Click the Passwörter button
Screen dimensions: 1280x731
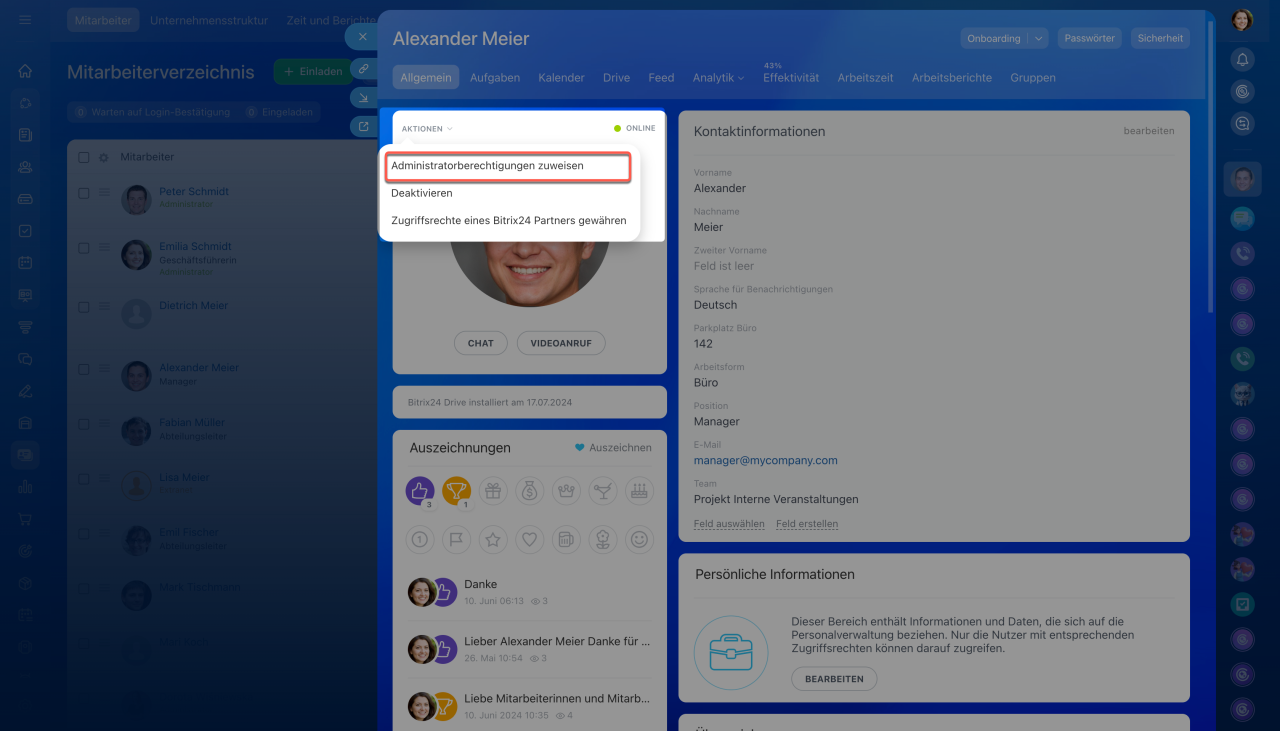click(1090, 38)
